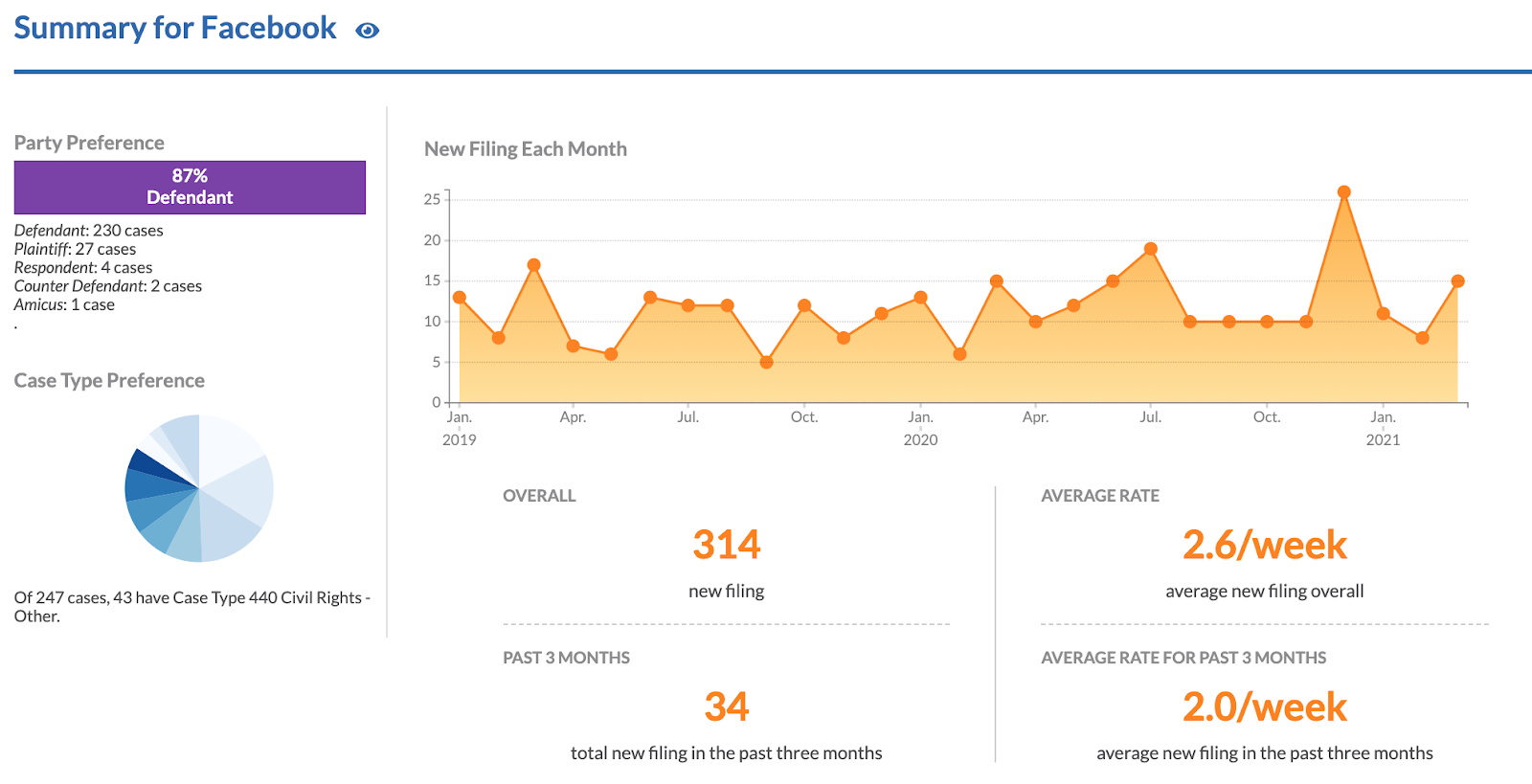Viewport: 1532px width, 784px height.
Task: Click the first data point at Jan. 2019
Action: click(460, 298)
